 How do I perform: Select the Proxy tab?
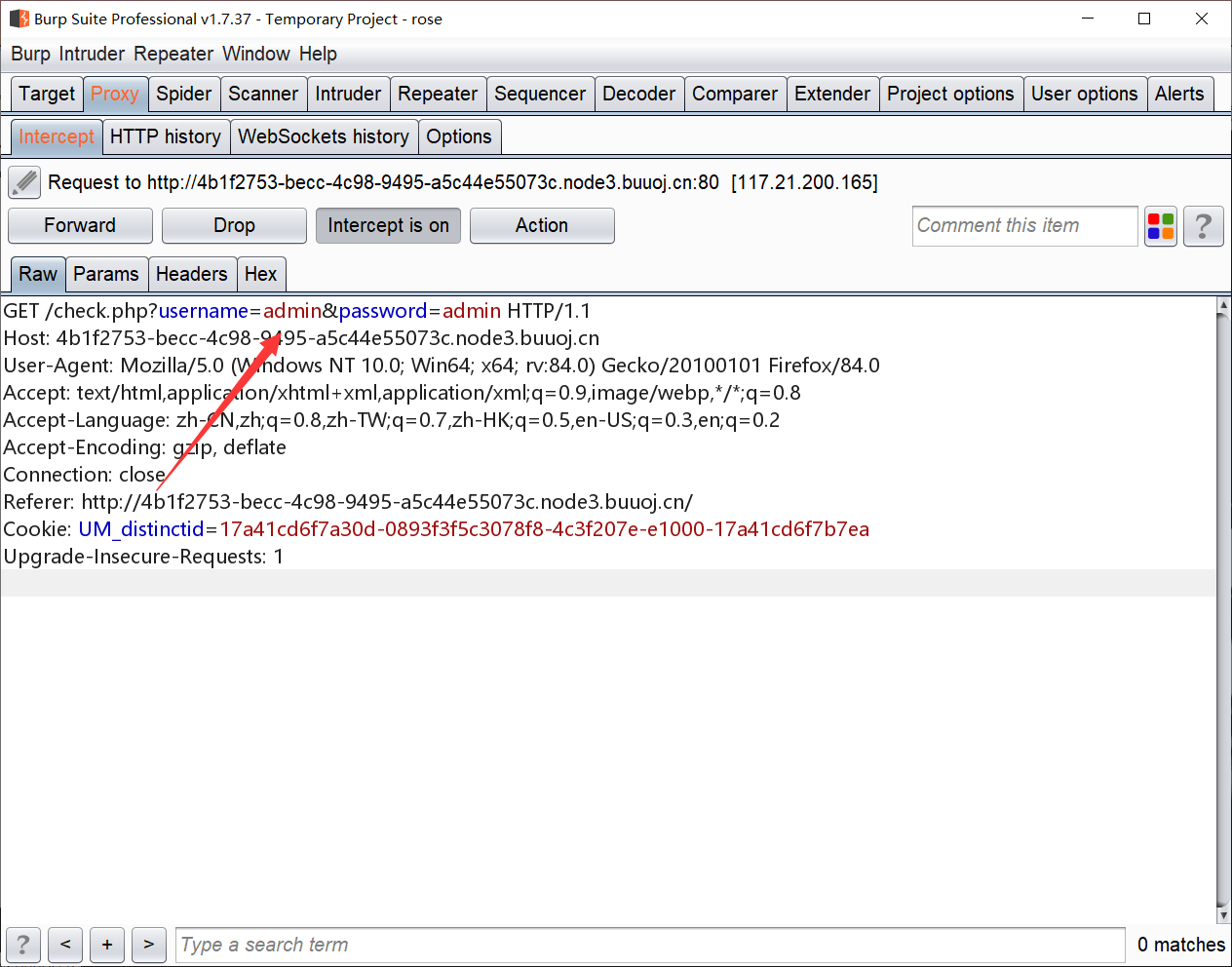coord(115,94)
